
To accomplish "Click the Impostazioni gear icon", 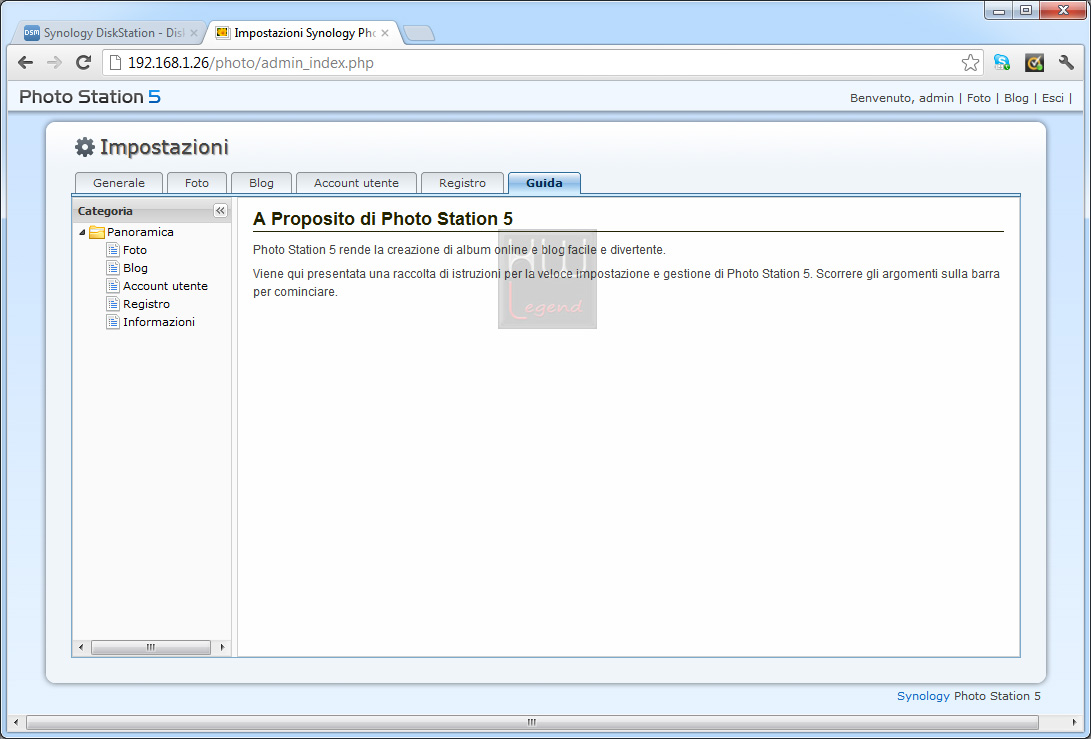I will tap(84, 147).
